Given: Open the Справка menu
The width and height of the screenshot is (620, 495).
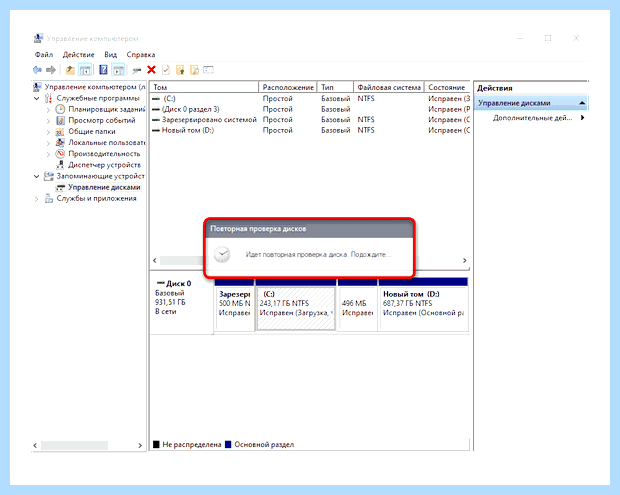Looking at the screenshot, I should pos(141,55).
